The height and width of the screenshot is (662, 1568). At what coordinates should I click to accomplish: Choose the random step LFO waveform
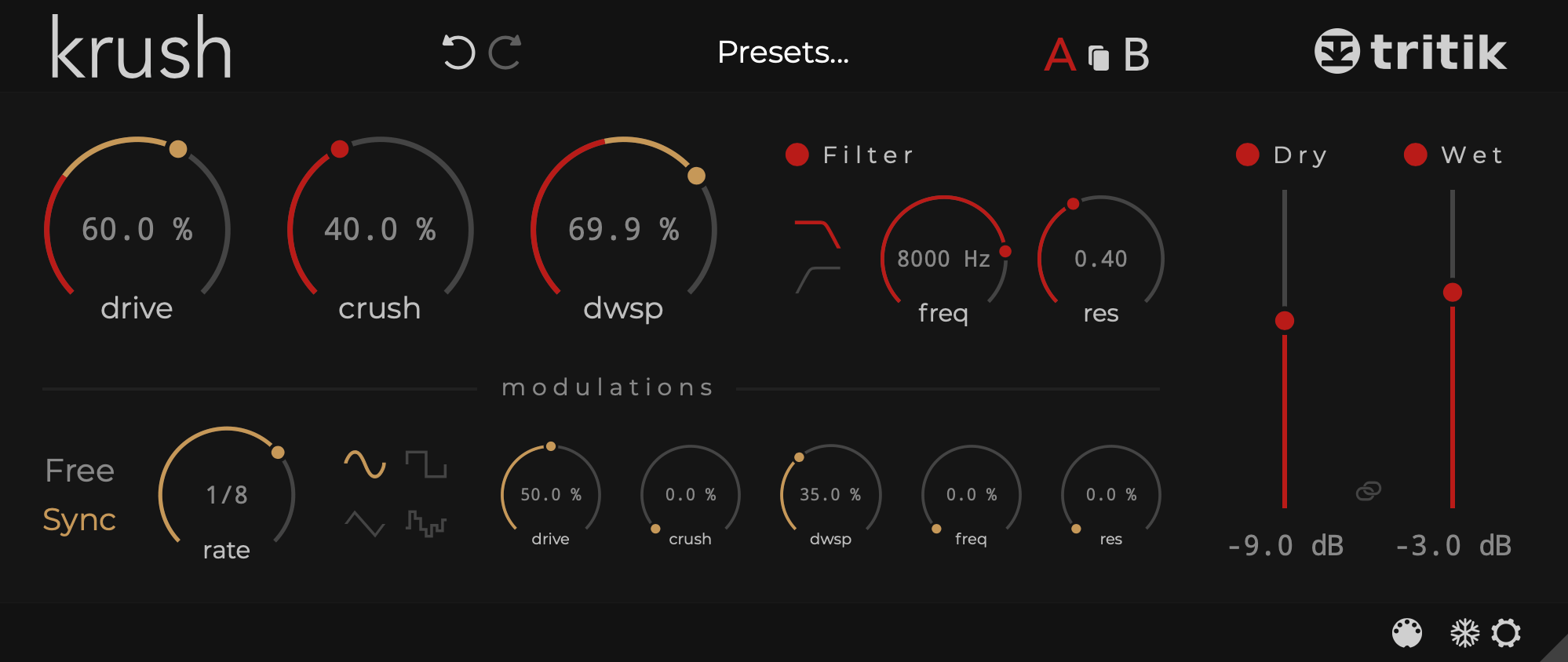[x=425, y=523]
